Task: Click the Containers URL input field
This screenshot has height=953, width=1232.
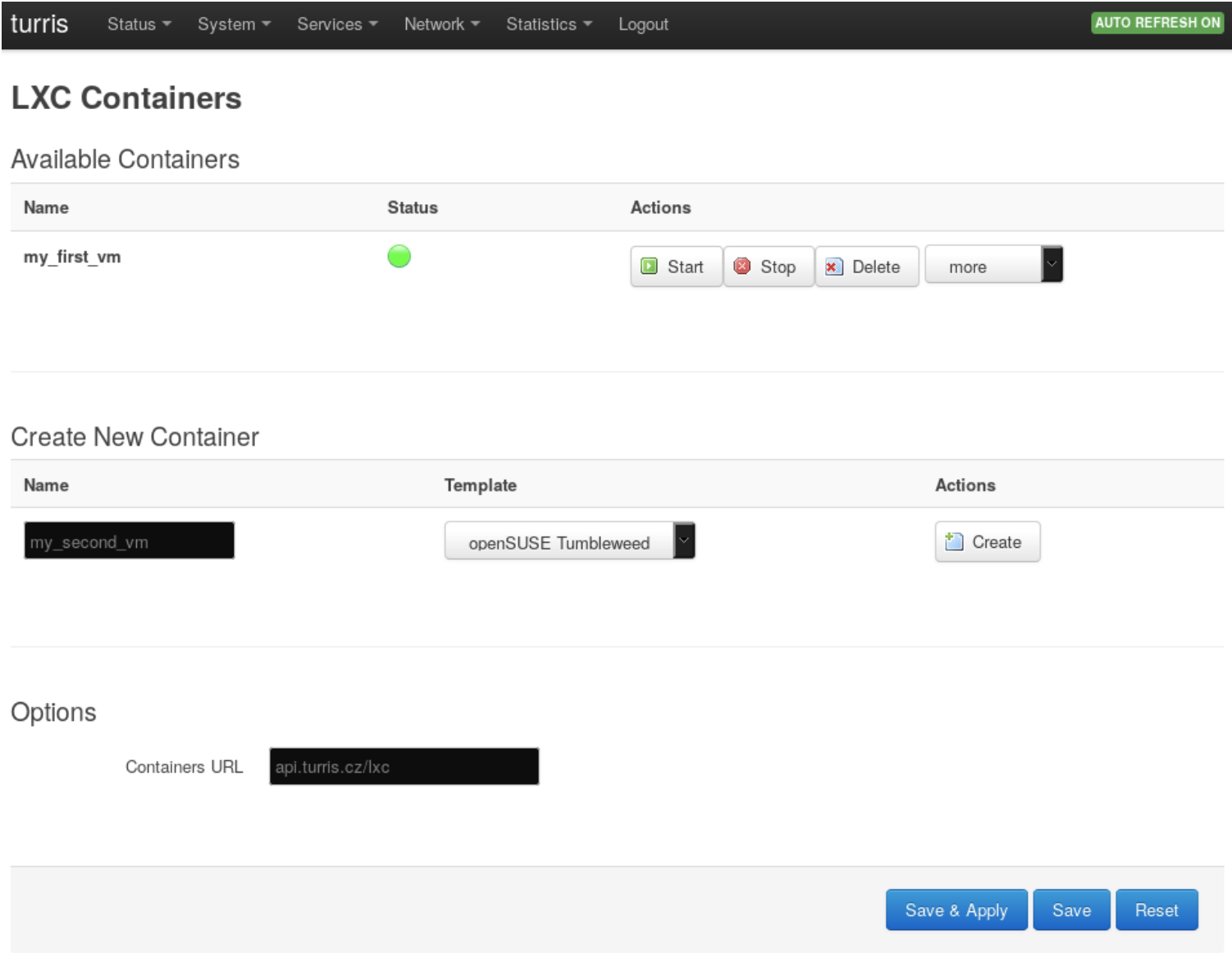Action: pyautogui.click(x=404, y=767)
